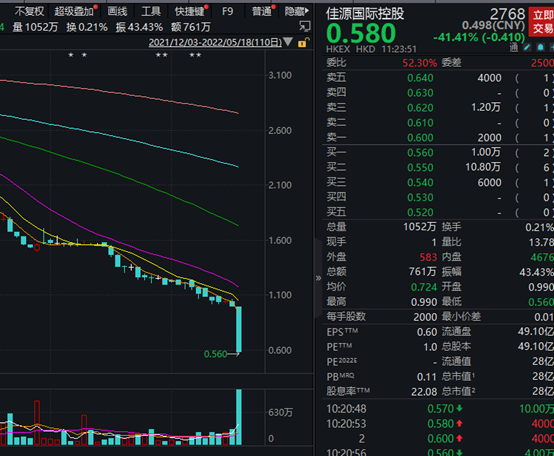This screenshot has width=554, height=456.
Task: Collapse the quote panel with » handle
Action: coord(318,278)
